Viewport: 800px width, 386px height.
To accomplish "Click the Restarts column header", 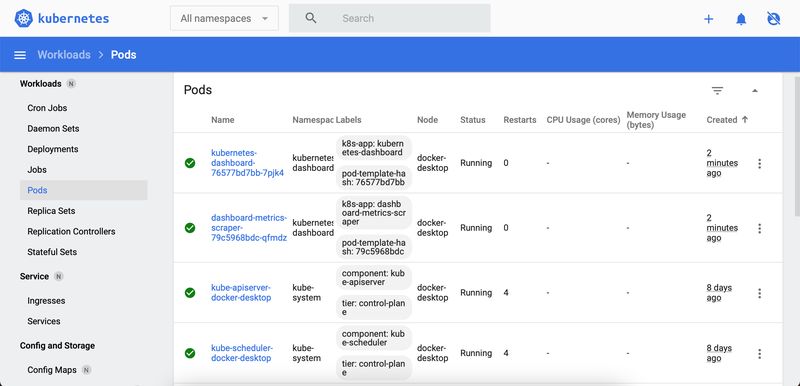I will 520,120.
